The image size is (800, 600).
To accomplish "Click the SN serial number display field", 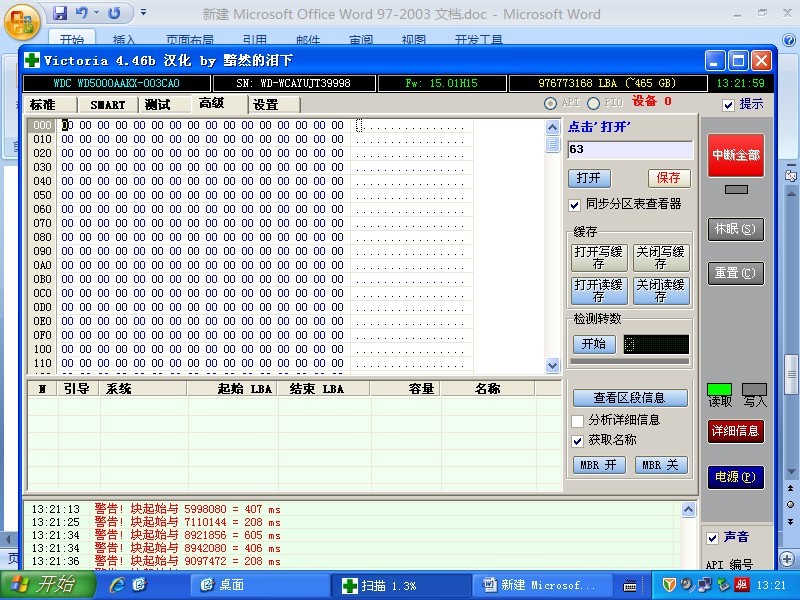I will point(294,83).
